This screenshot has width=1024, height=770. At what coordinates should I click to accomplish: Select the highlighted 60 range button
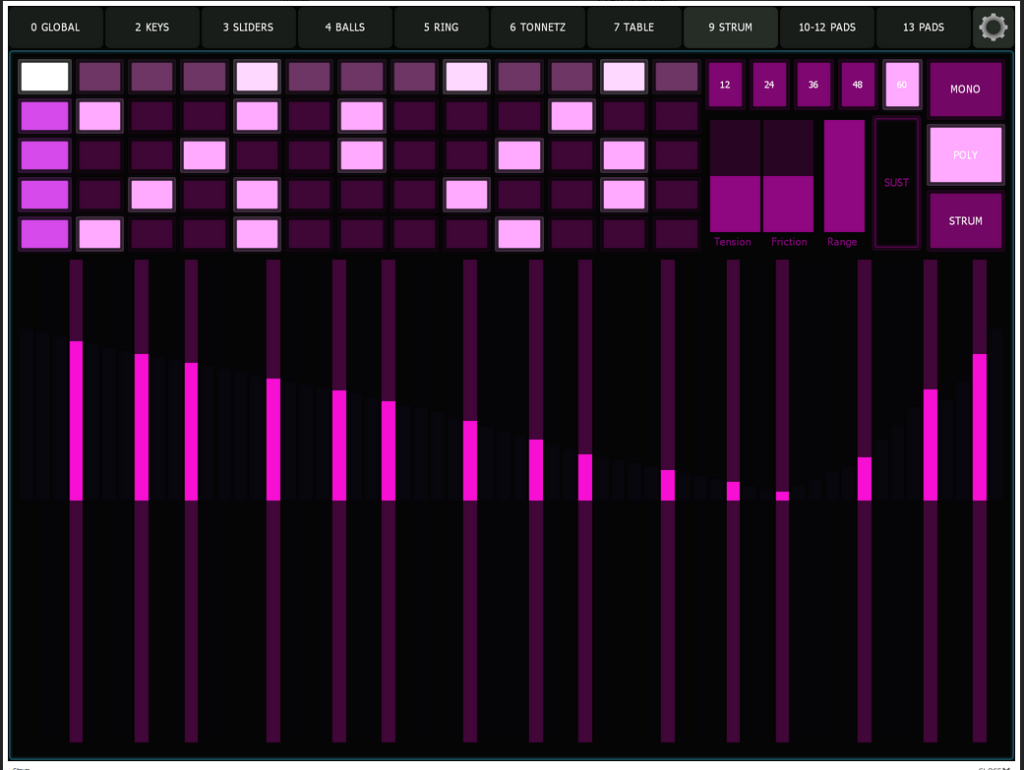pos(902,84)
